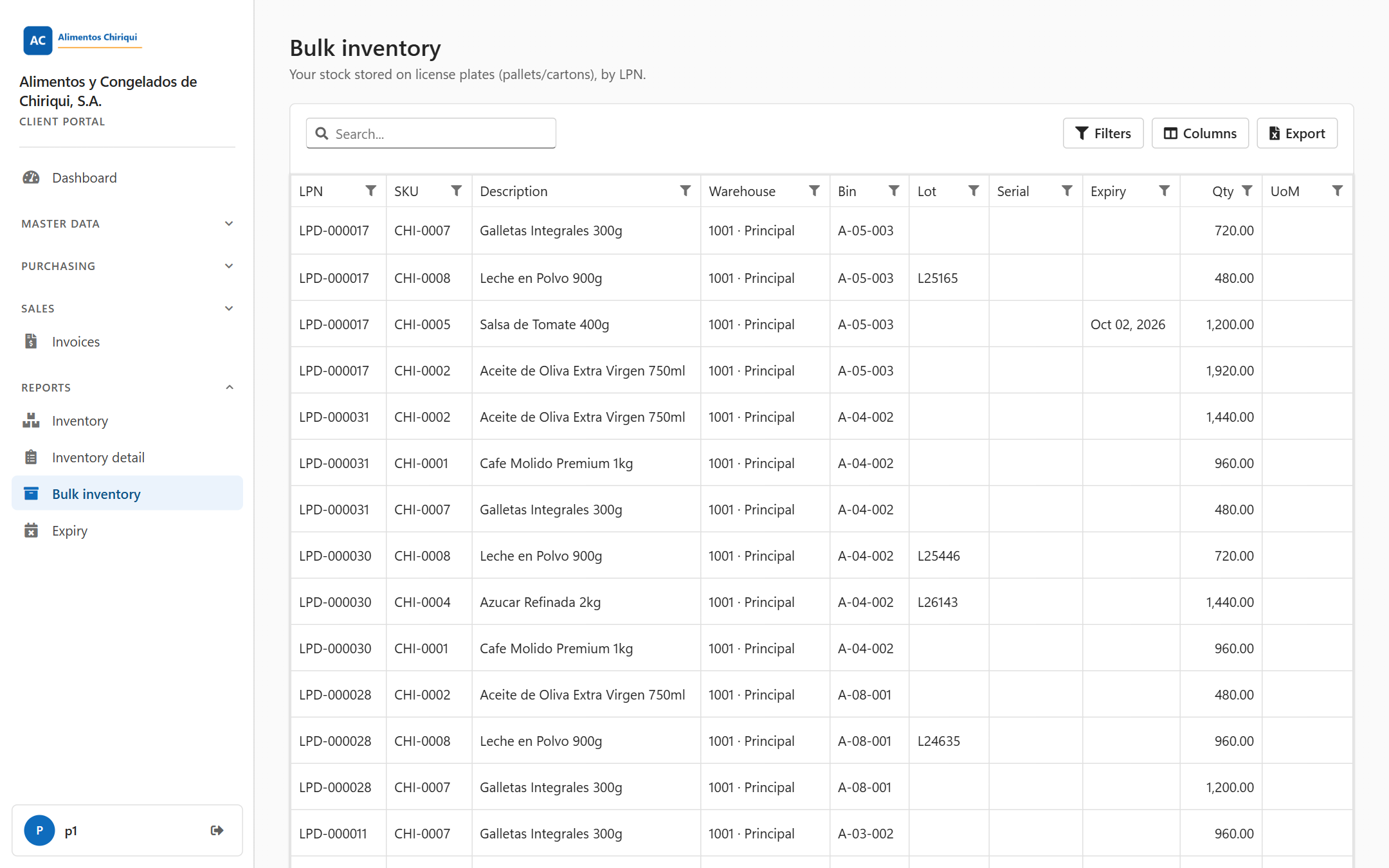Open the Serial column filter icon

pos(1067,191)
